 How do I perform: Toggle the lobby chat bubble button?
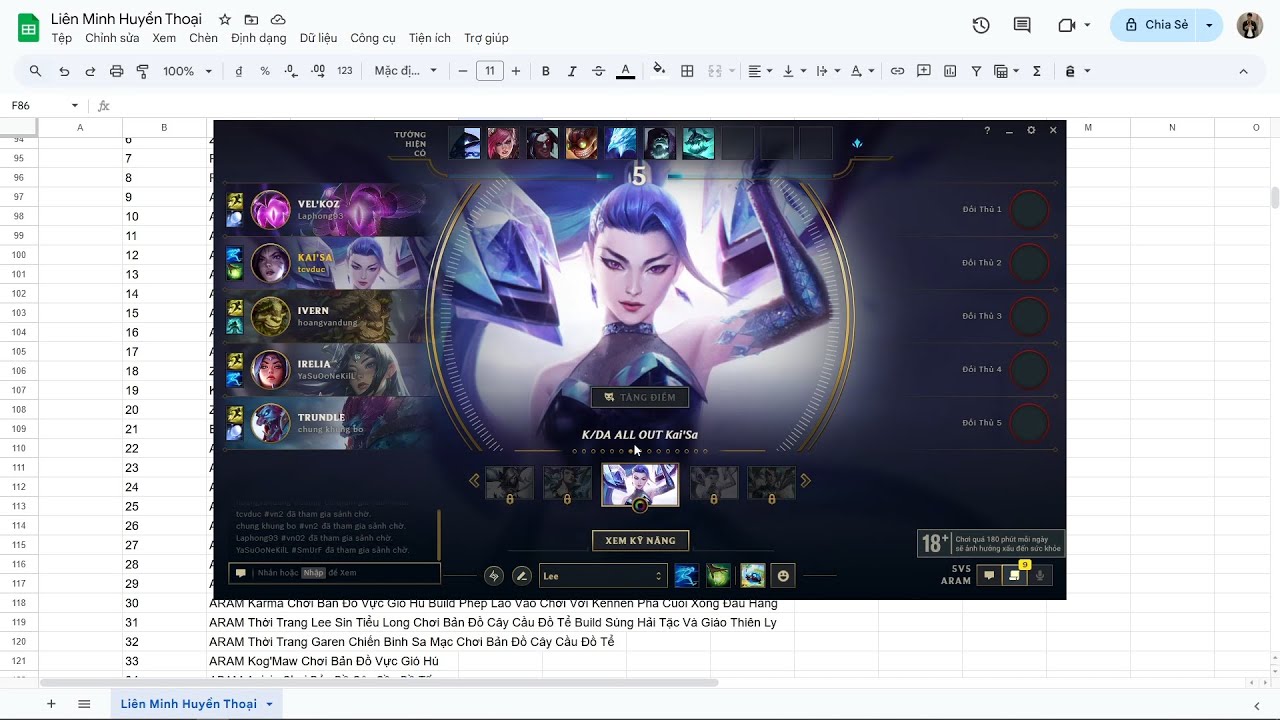coord(989,575)
